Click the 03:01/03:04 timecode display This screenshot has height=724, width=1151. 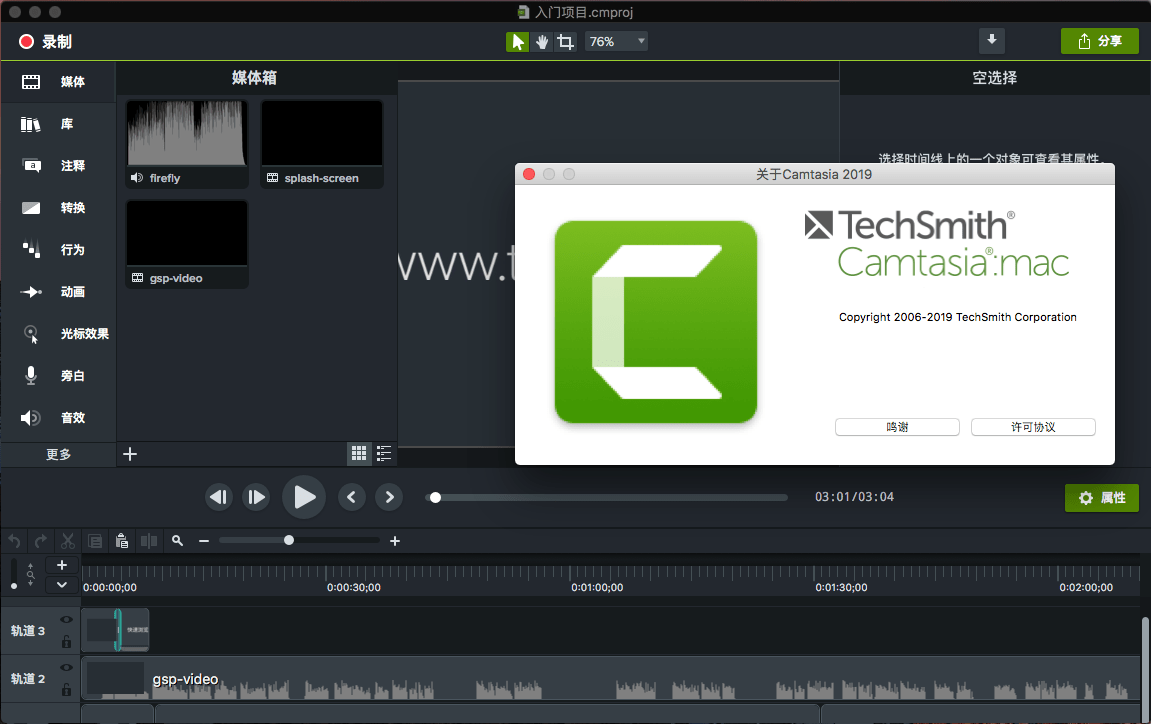[854, 497]
